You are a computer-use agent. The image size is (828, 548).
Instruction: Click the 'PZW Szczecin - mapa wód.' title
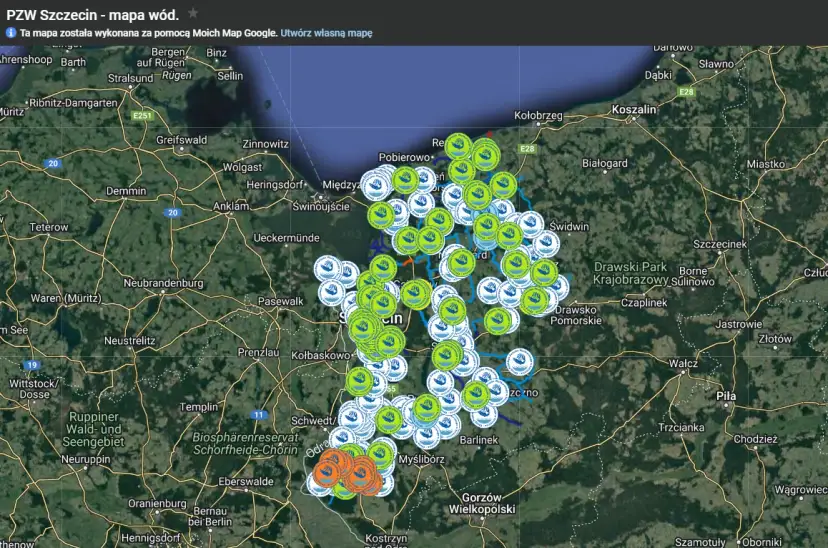coord(92,14)
